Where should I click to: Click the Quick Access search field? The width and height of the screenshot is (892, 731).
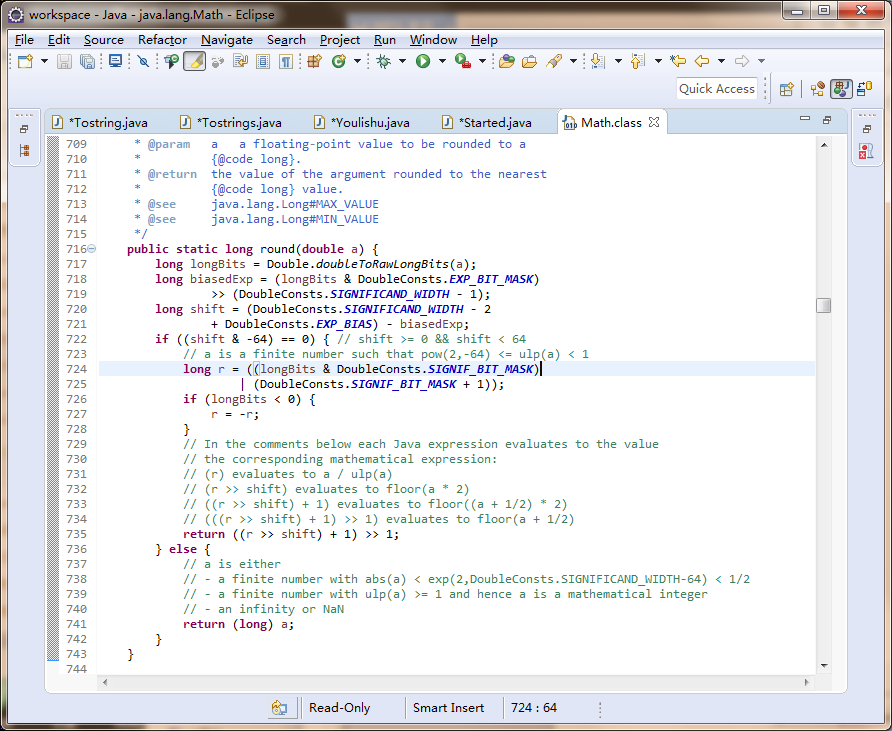click(x=717, y=89)
